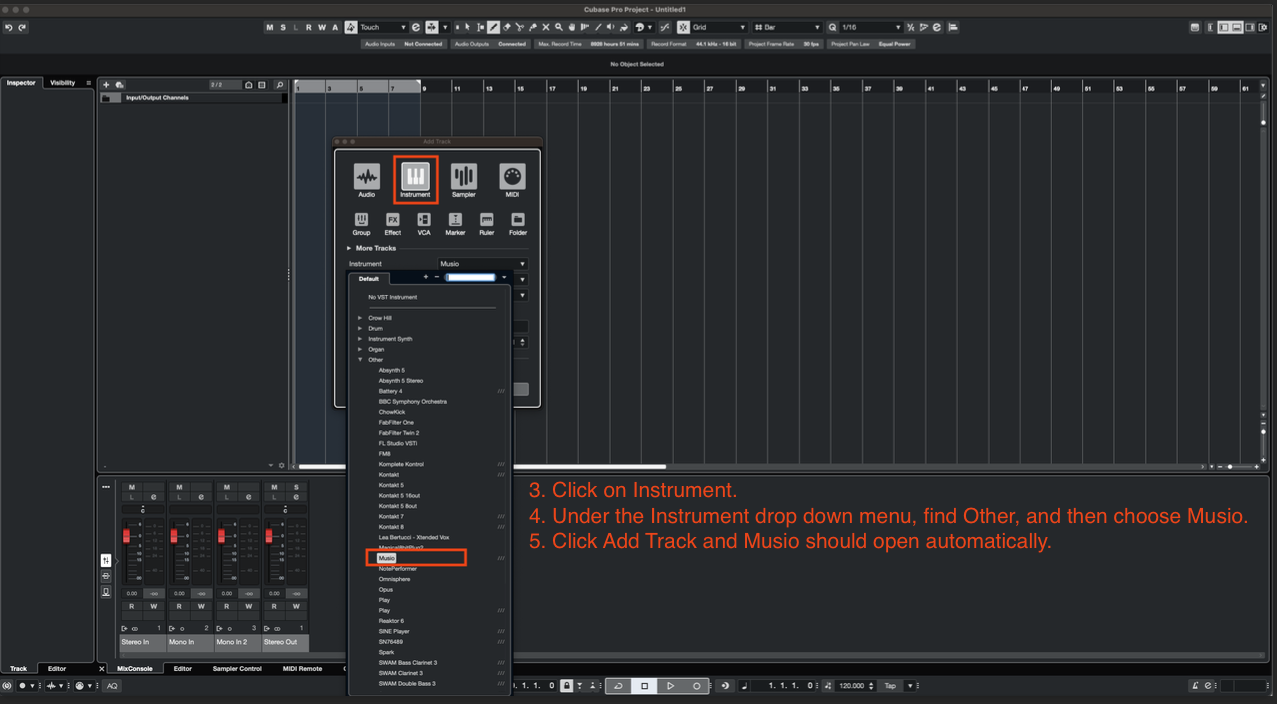Viewport: 1277px width, 704px height.
Task: Select the Zoom magnifier tool
Action: click(559, 28)
